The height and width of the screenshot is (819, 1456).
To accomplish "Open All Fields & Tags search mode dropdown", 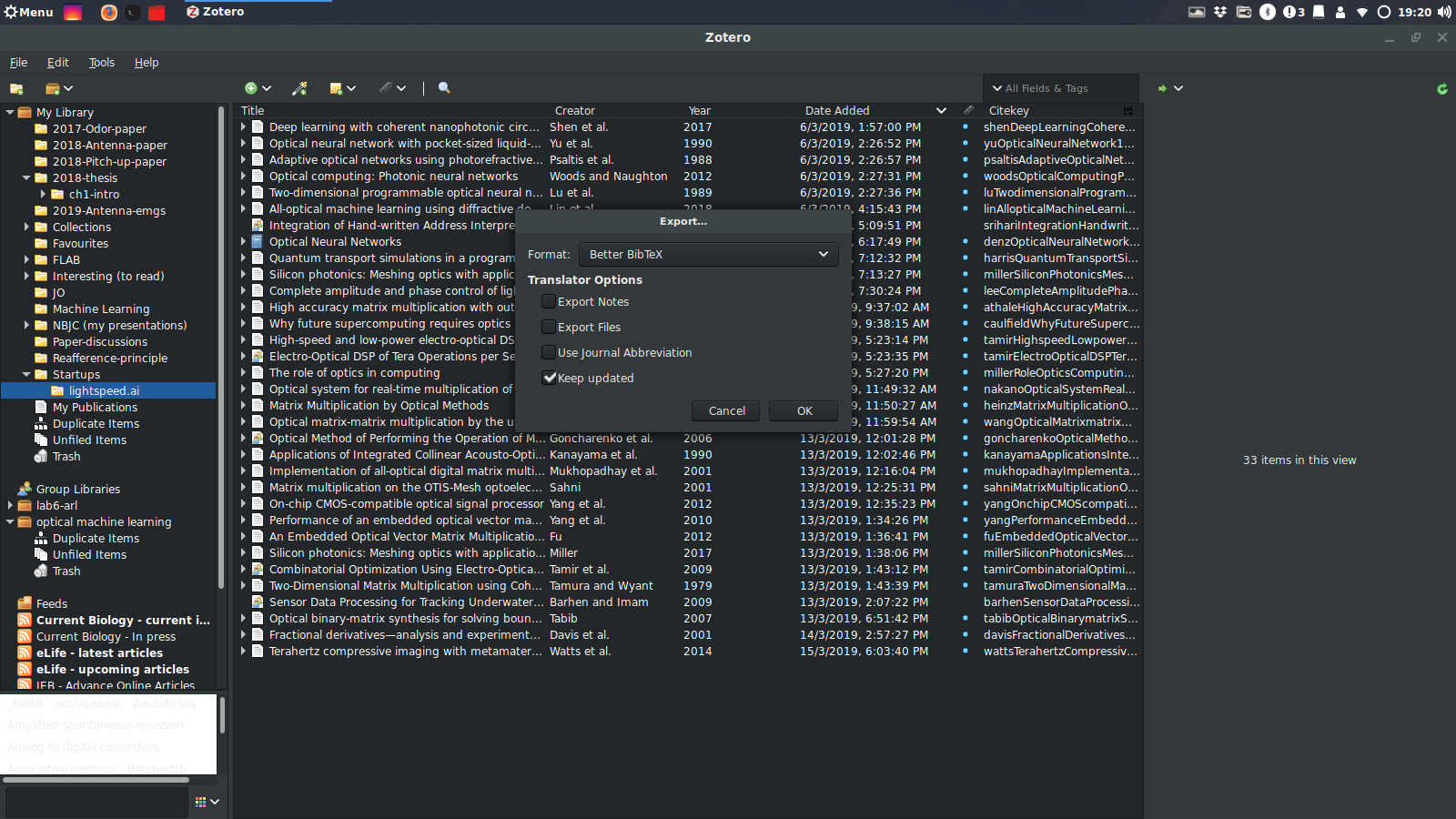I will (x=997, y=88).
